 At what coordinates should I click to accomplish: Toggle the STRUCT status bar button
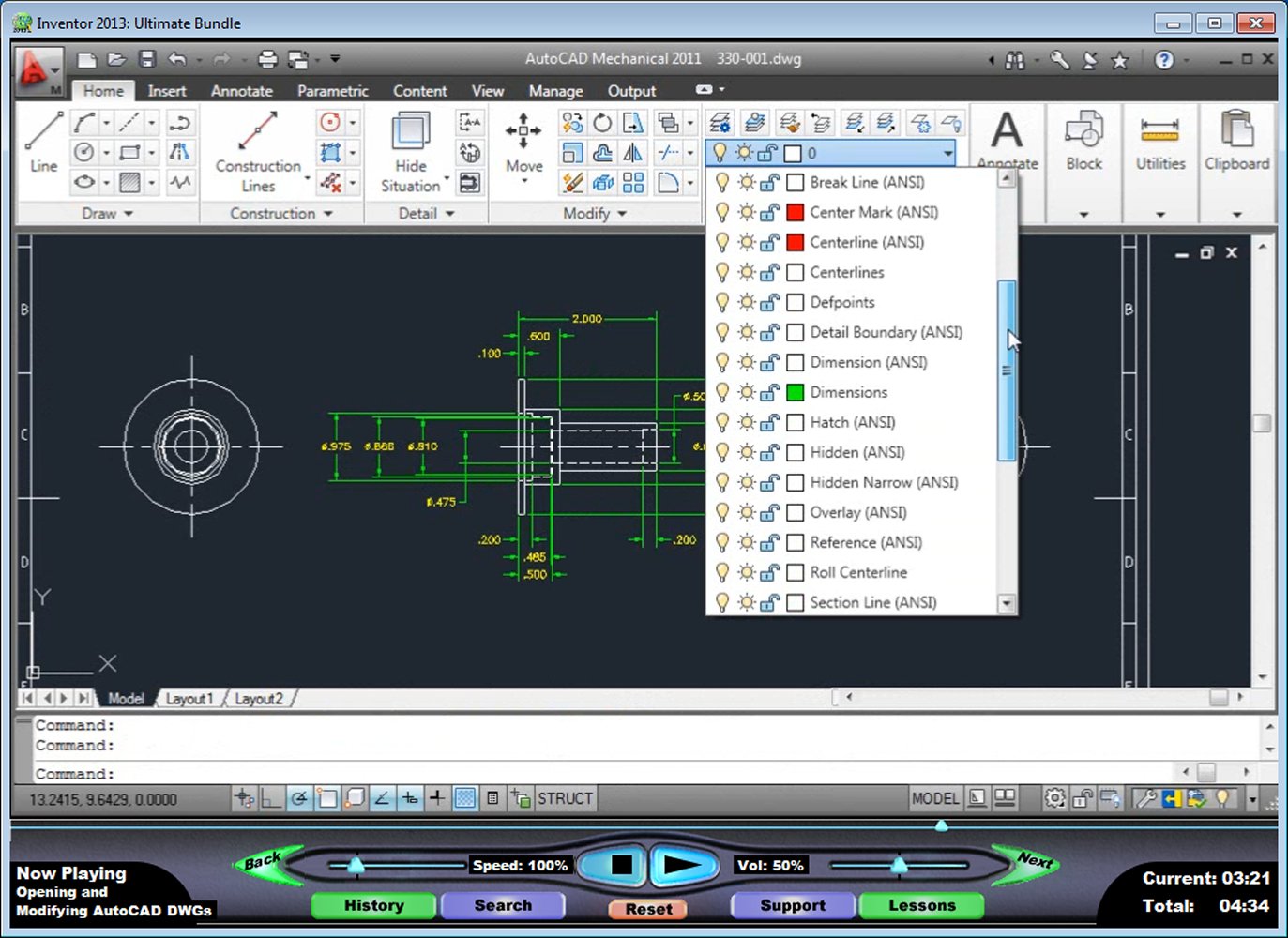[565, 798]
